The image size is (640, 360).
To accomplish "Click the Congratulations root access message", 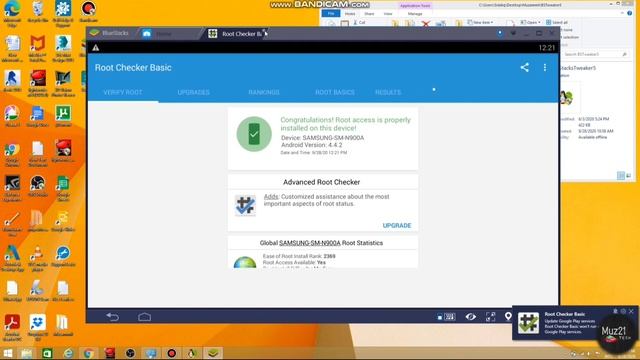I will [x=346, y=124].
